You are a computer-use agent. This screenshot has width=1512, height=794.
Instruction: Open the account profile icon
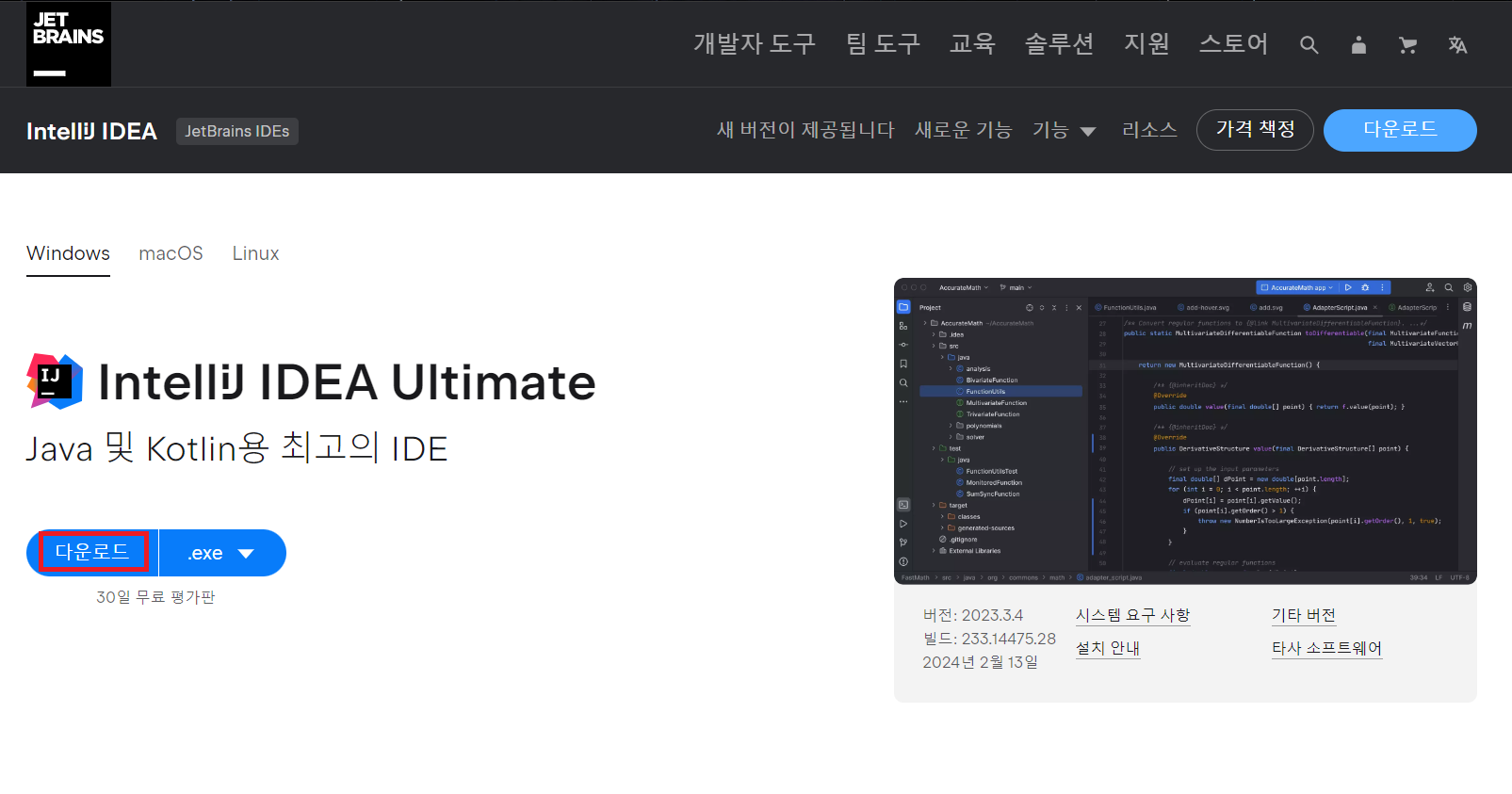(1358, 45)
